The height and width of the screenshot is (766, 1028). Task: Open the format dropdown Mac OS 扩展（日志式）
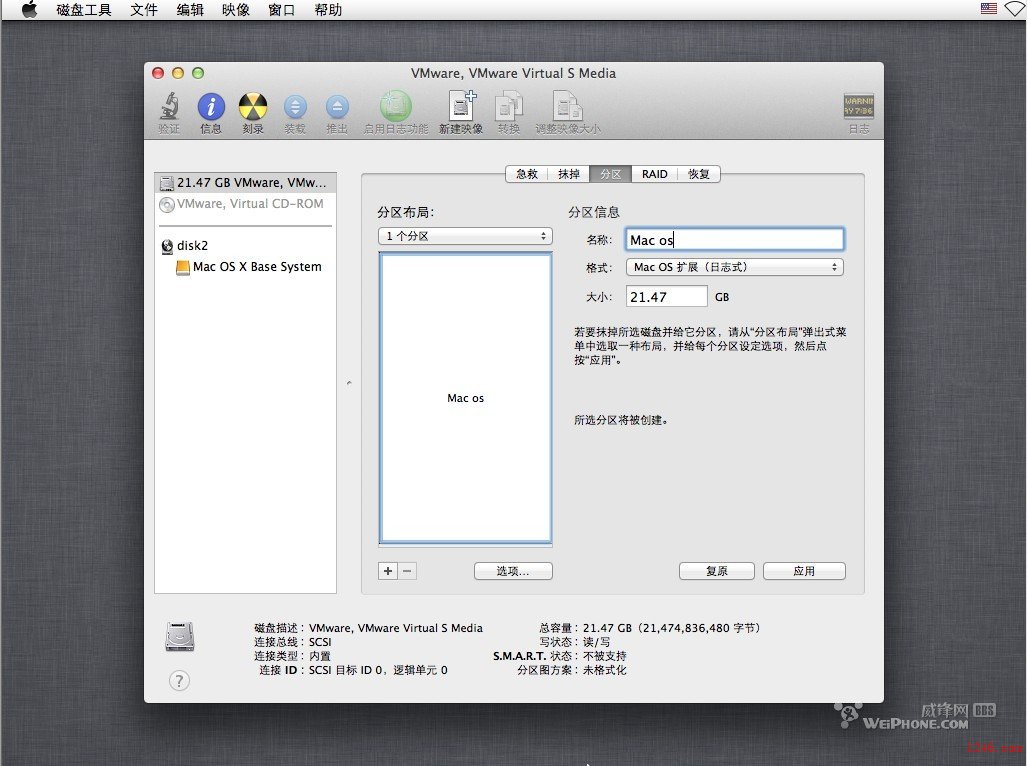(735, 267)
